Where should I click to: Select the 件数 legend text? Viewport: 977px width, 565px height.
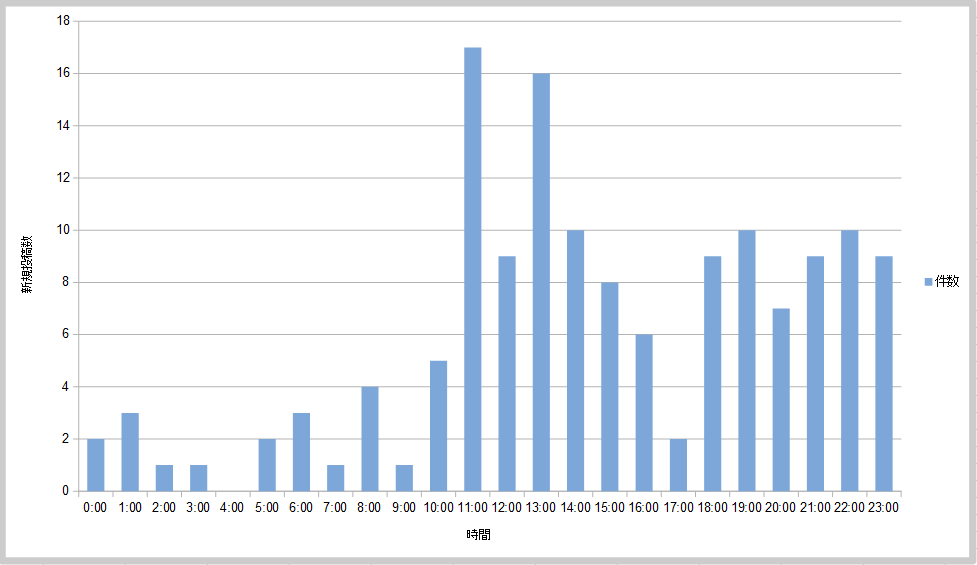(x=946, y=282)
